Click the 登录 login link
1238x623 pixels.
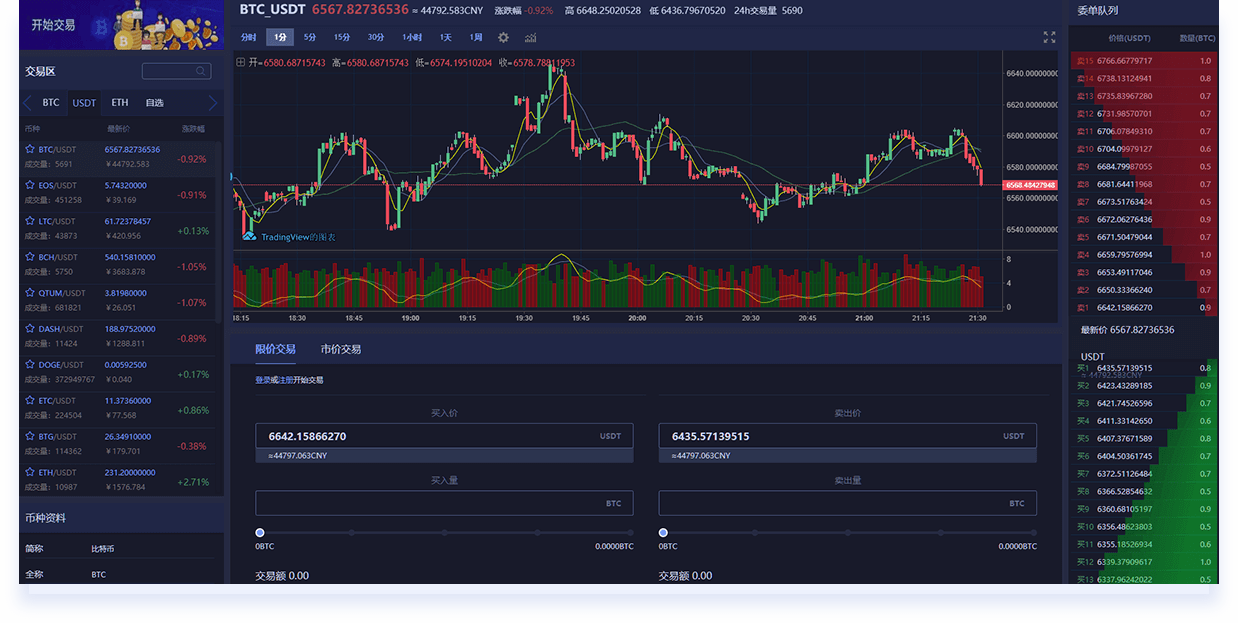tap(262, 380)
